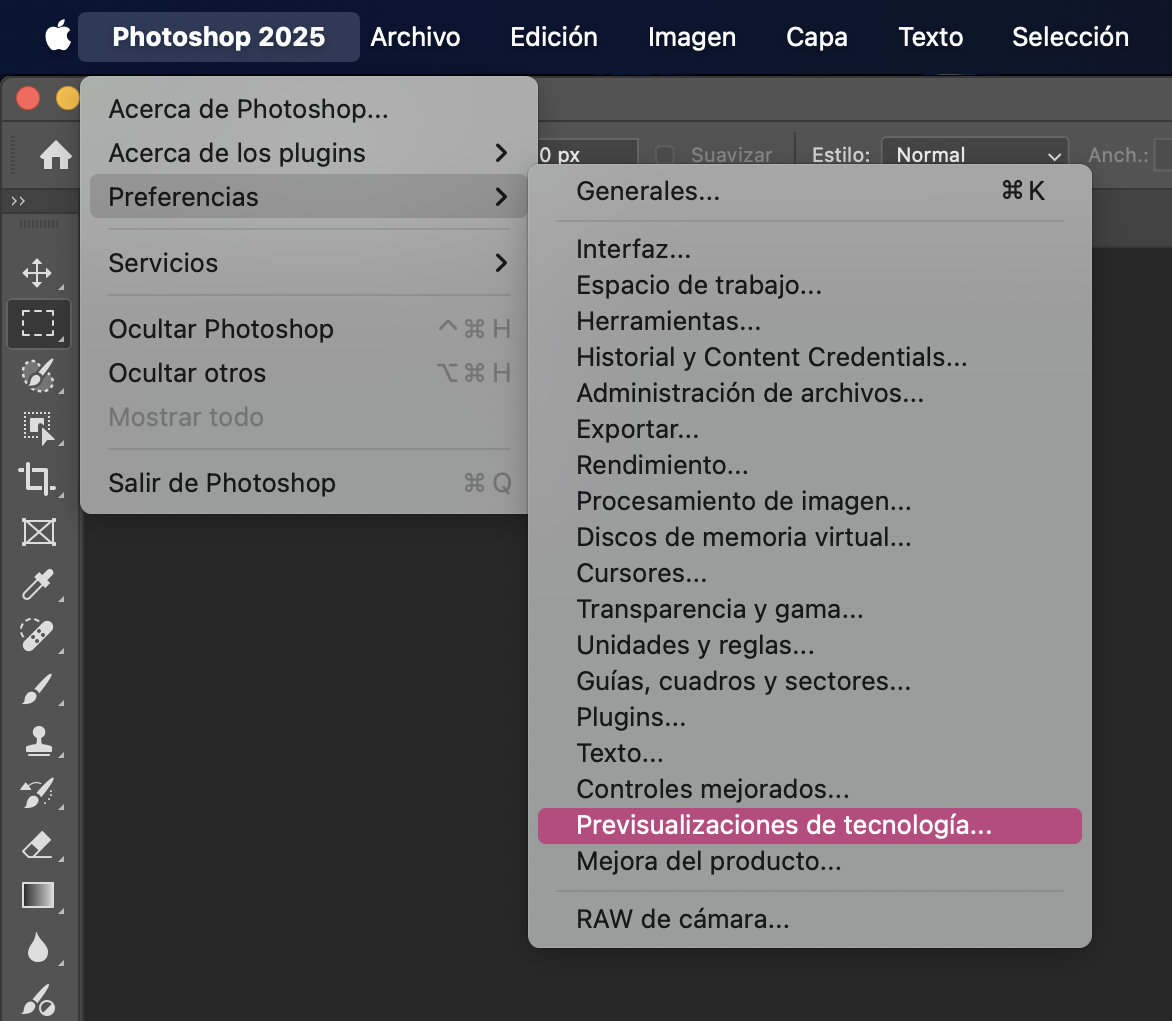Image resolution: width=1172 pixels, height=1021 pixels.
Task: Open Administración de archivos... preferences
Action: coord(809,392)
